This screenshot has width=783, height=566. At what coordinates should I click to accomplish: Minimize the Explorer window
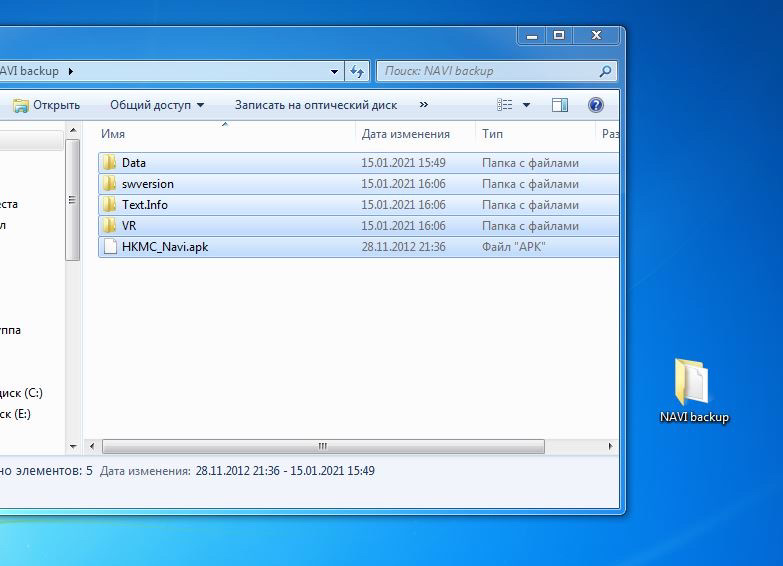pyautogui.click(x=532, y=35)
